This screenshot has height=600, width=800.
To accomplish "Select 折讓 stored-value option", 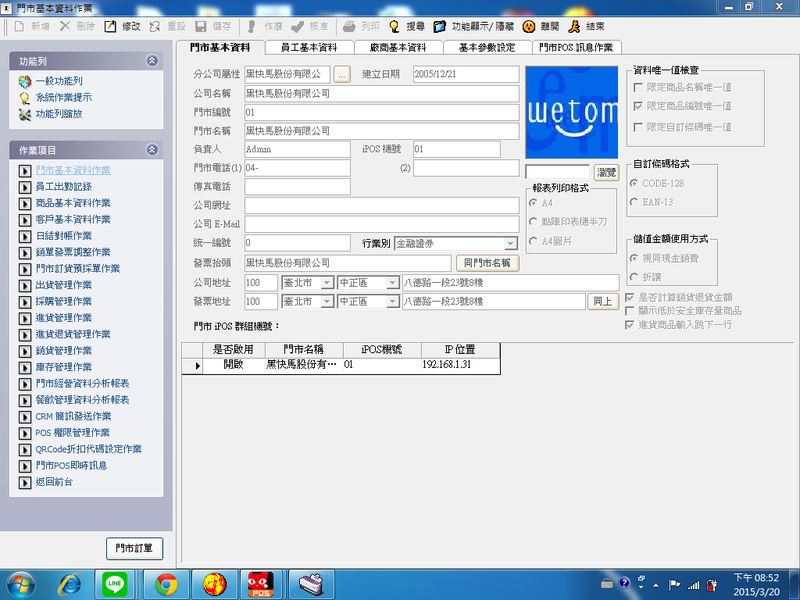I will click(634, 277).
